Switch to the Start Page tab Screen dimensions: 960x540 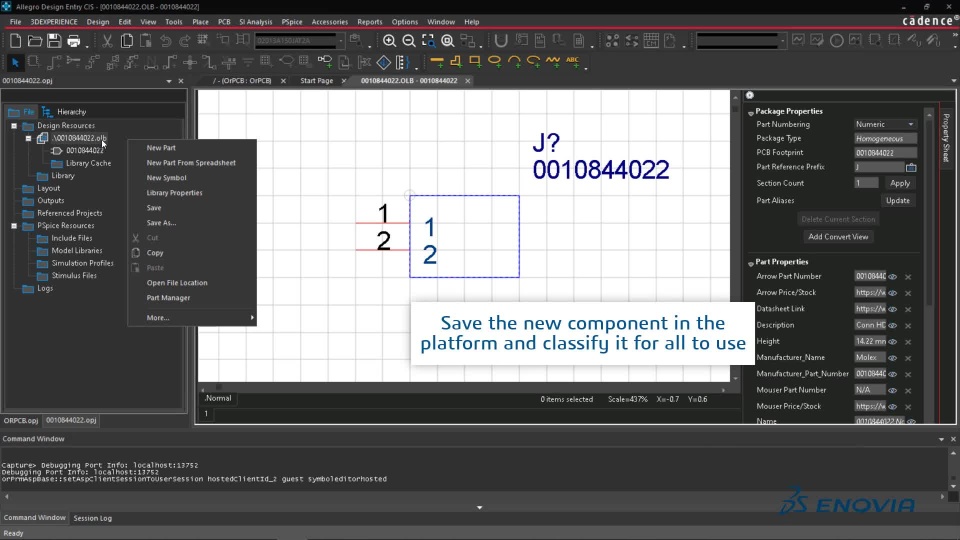coord(317,81)
